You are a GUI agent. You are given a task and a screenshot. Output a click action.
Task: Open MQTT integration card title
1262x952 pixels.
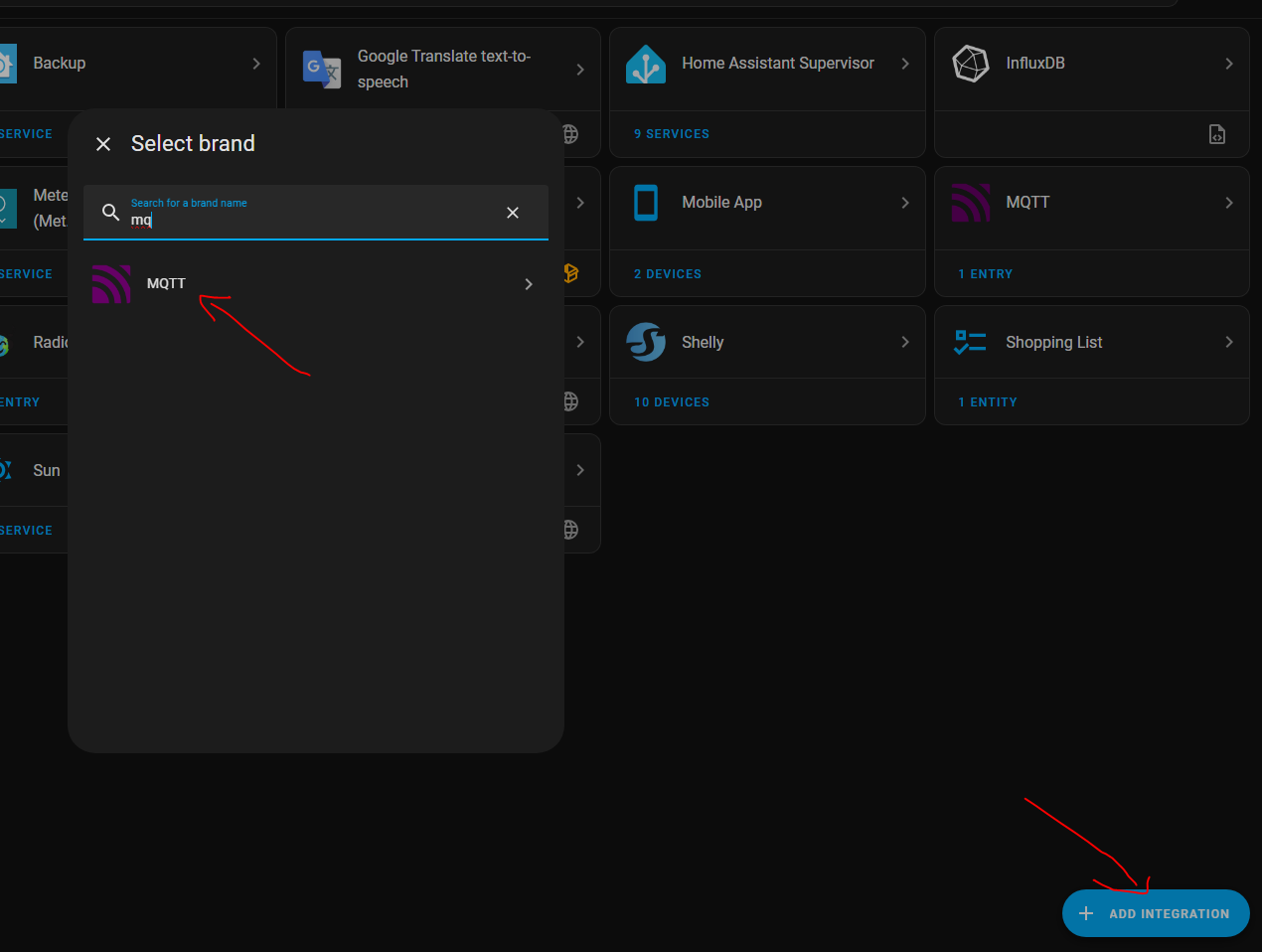pos(1027,203)
